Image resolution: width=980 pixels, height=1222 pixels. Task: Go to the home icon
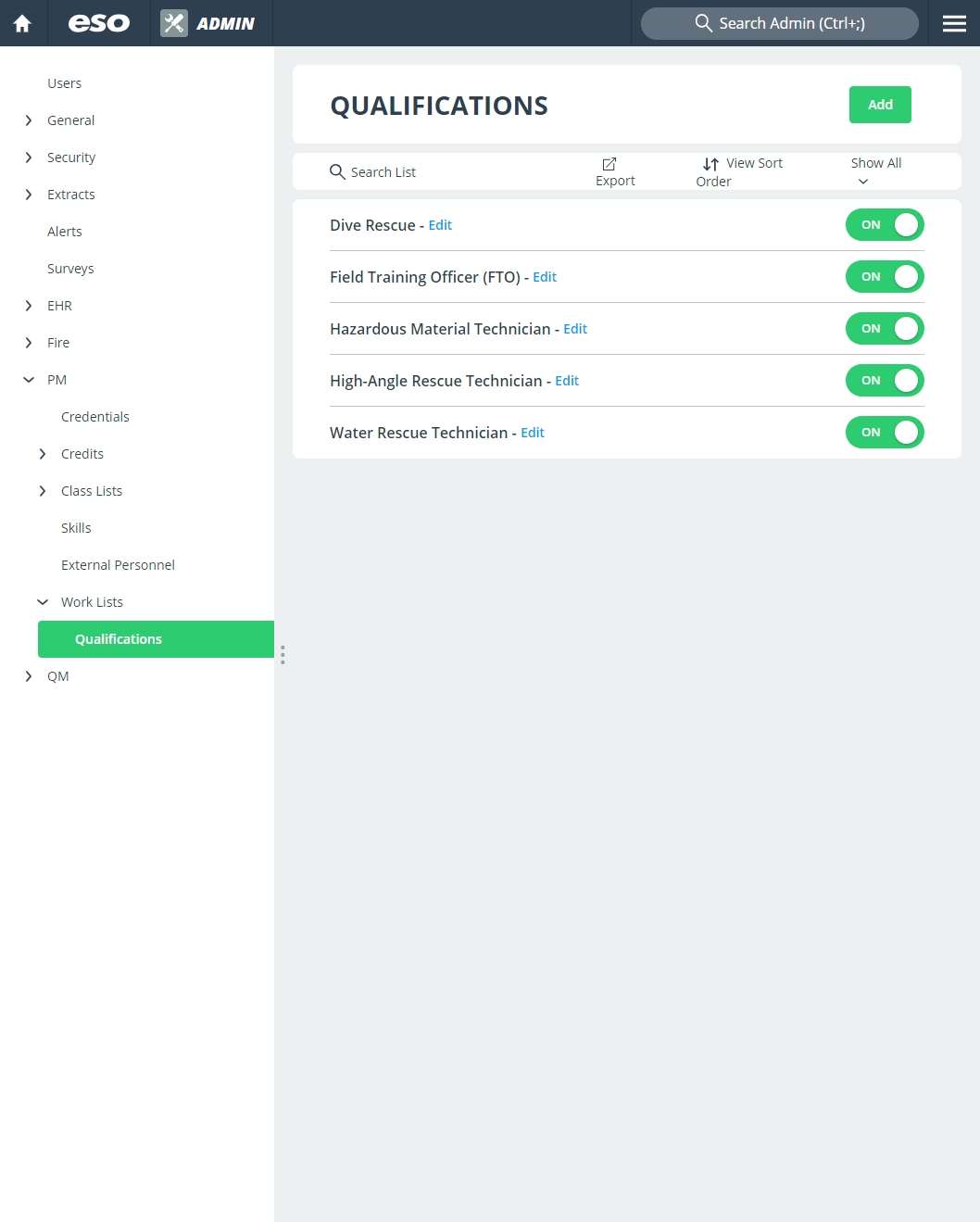[22, 23]
